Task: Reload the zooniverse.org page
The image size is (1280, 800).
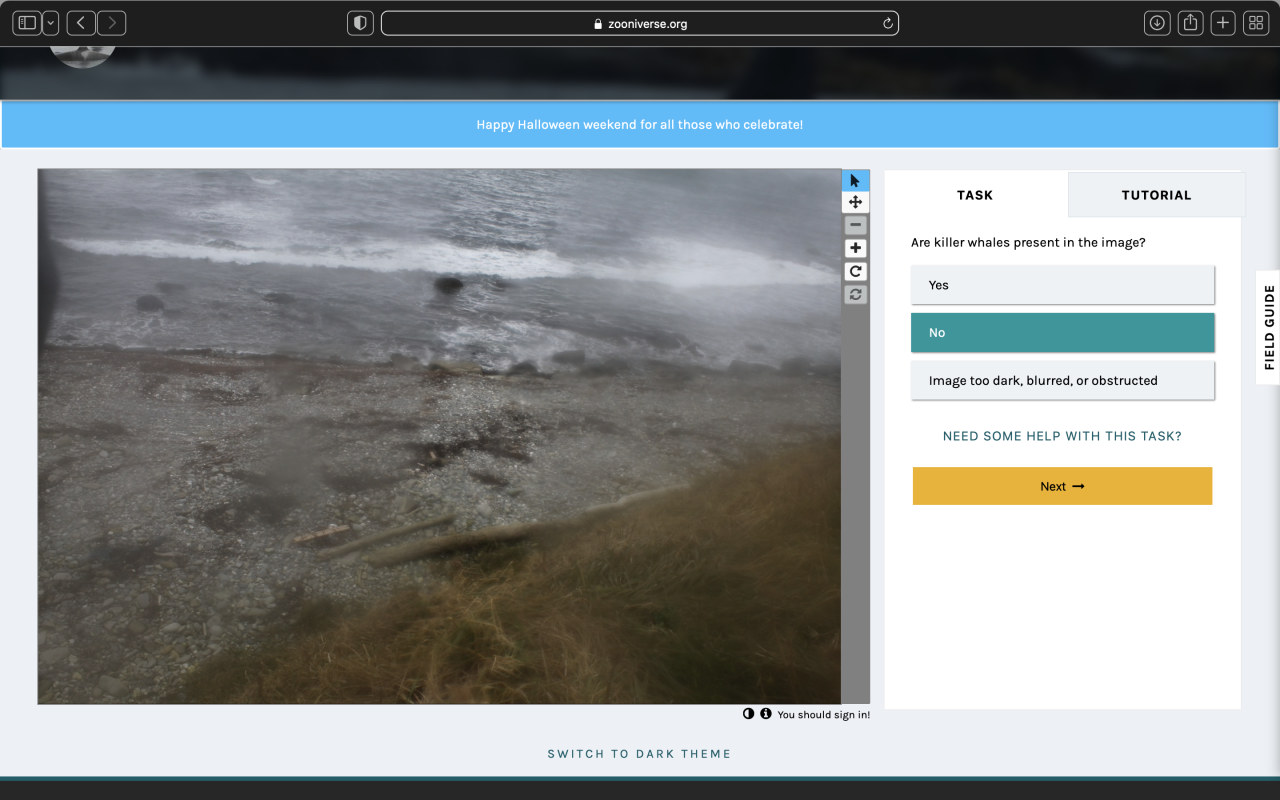Action: (887, 24)
